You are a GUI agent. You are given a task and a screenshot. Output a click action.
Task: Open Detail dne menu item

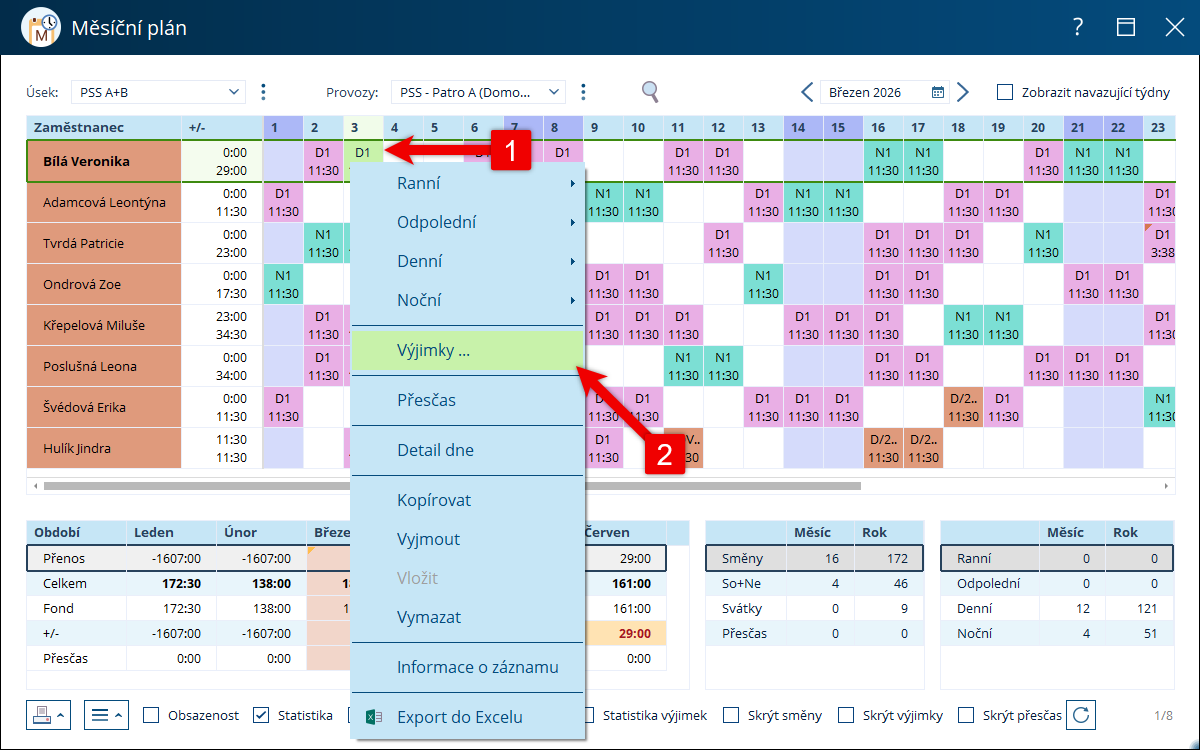467,450
